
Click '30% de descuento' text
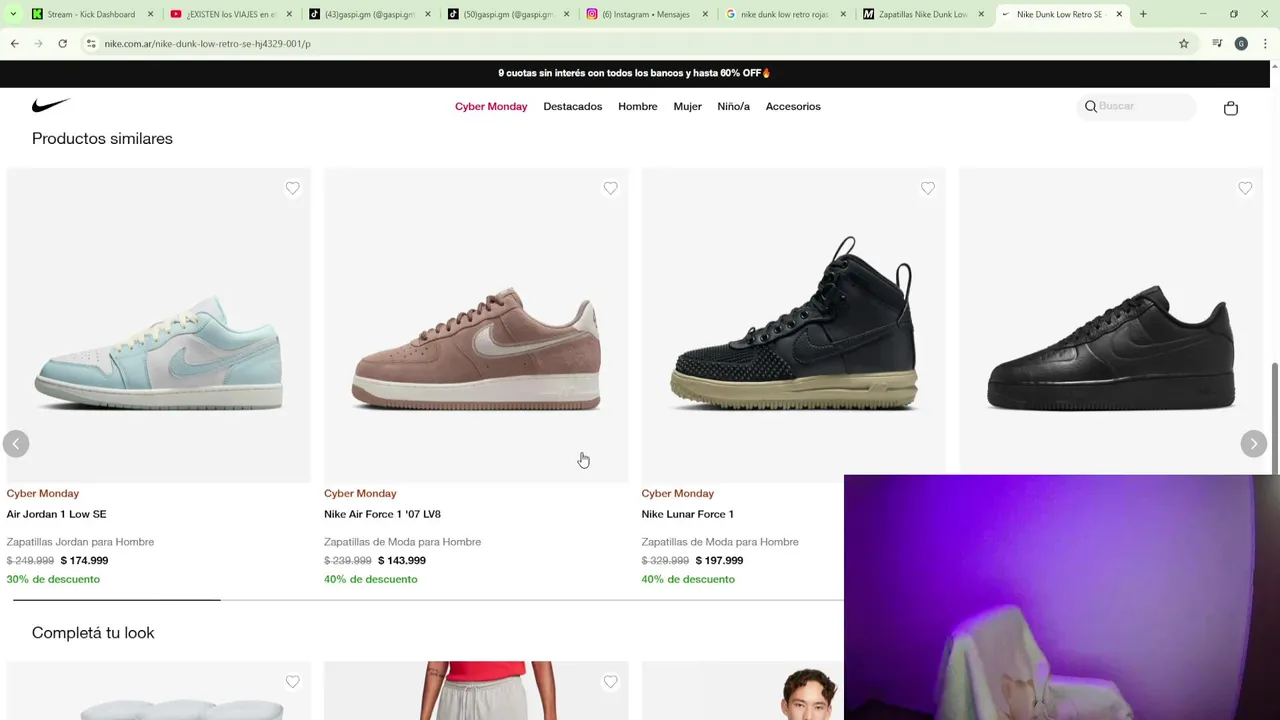tap(53, 579)
